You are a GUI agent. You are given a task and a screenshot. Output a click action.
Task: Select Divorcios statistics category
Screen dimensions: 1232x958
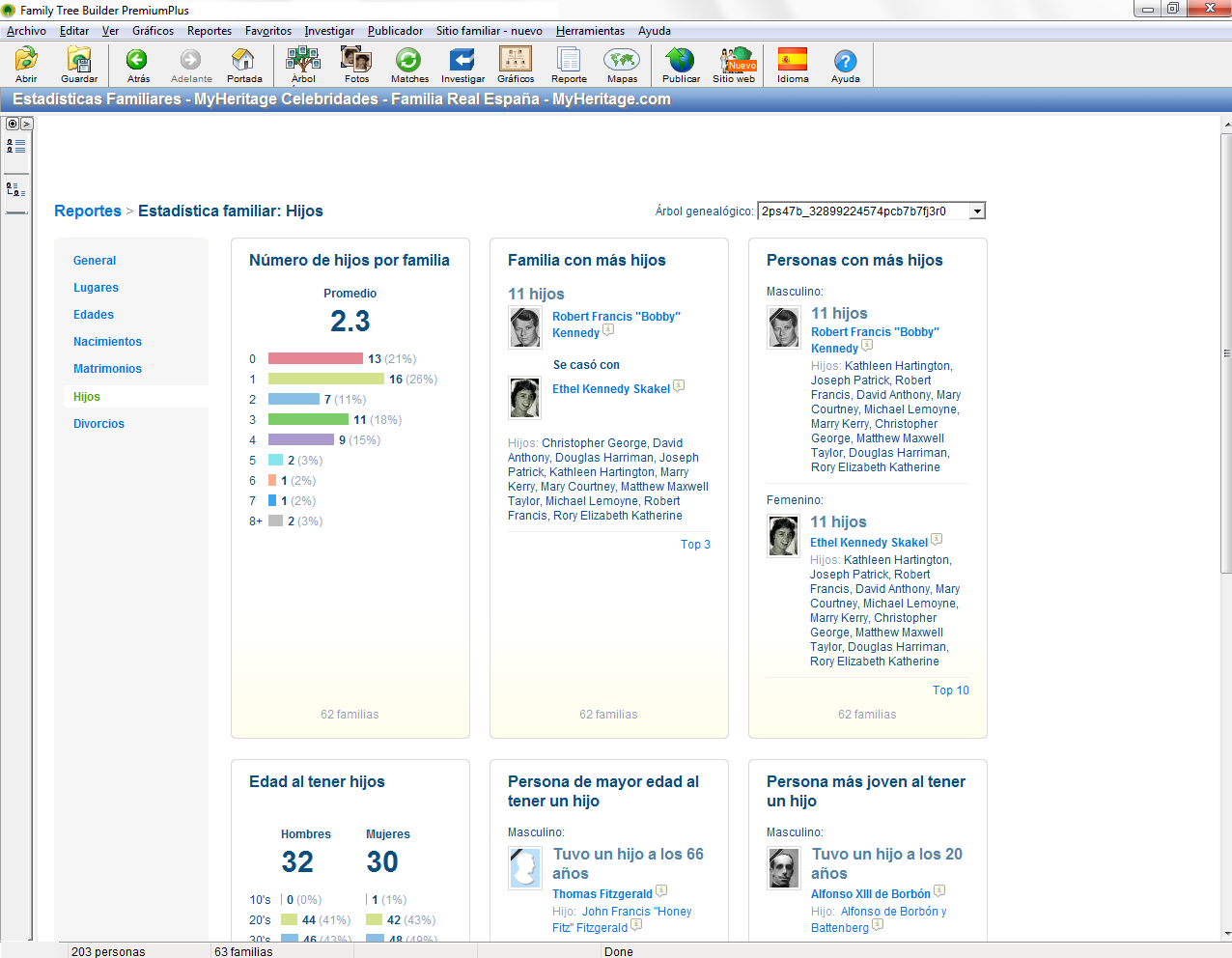click(98, 424)
